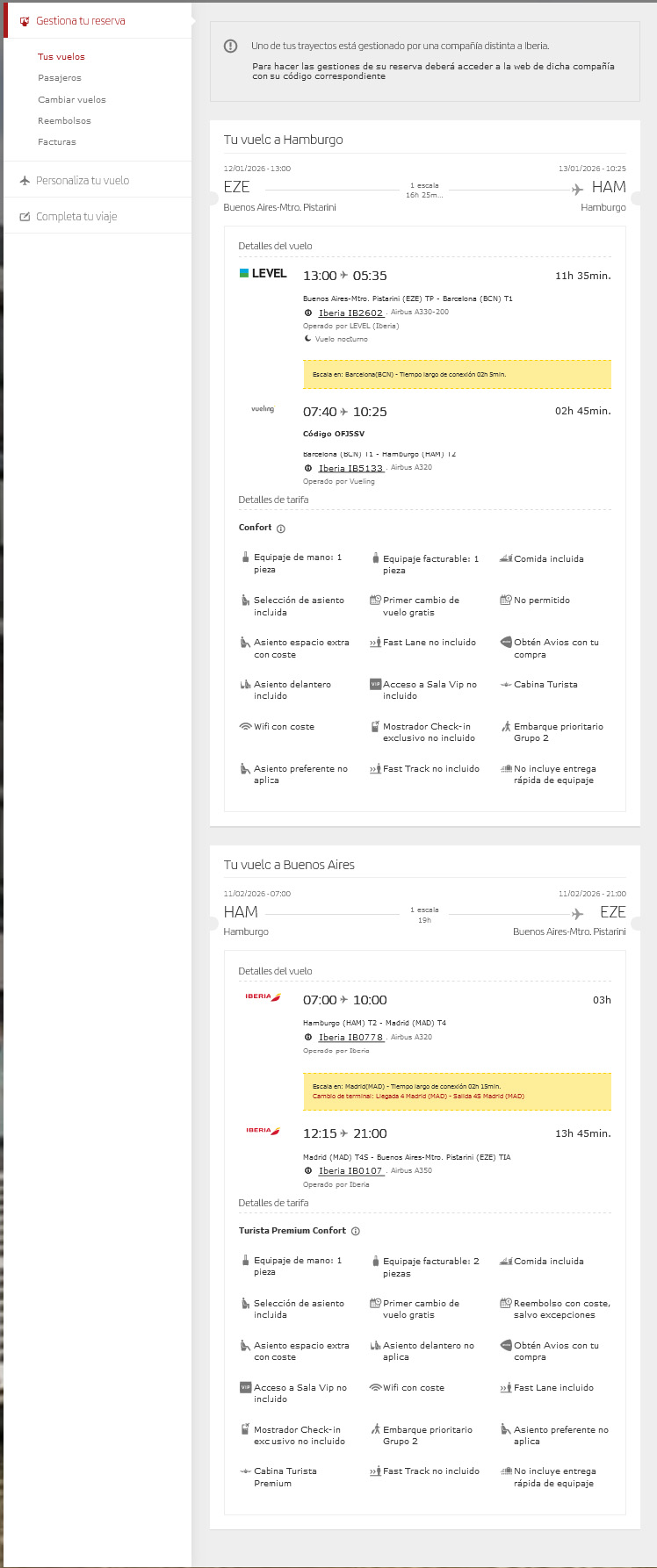Click the airplane icon beside Personaliza tu vuelo
The width and height of the screenshot is (657, 1568).
pos(25,180)
